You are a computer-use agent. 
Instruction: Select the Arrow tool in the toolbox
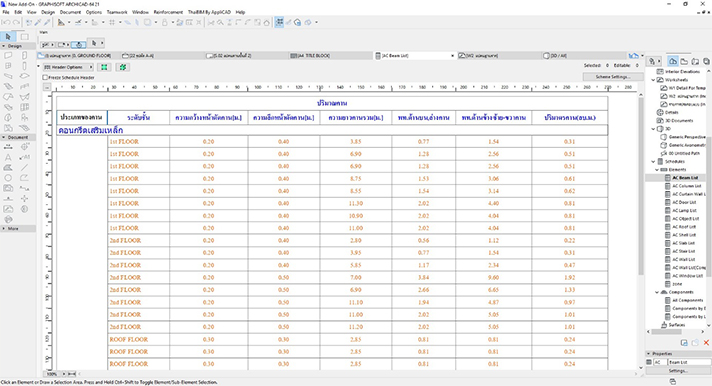click(x=8, y=37)
